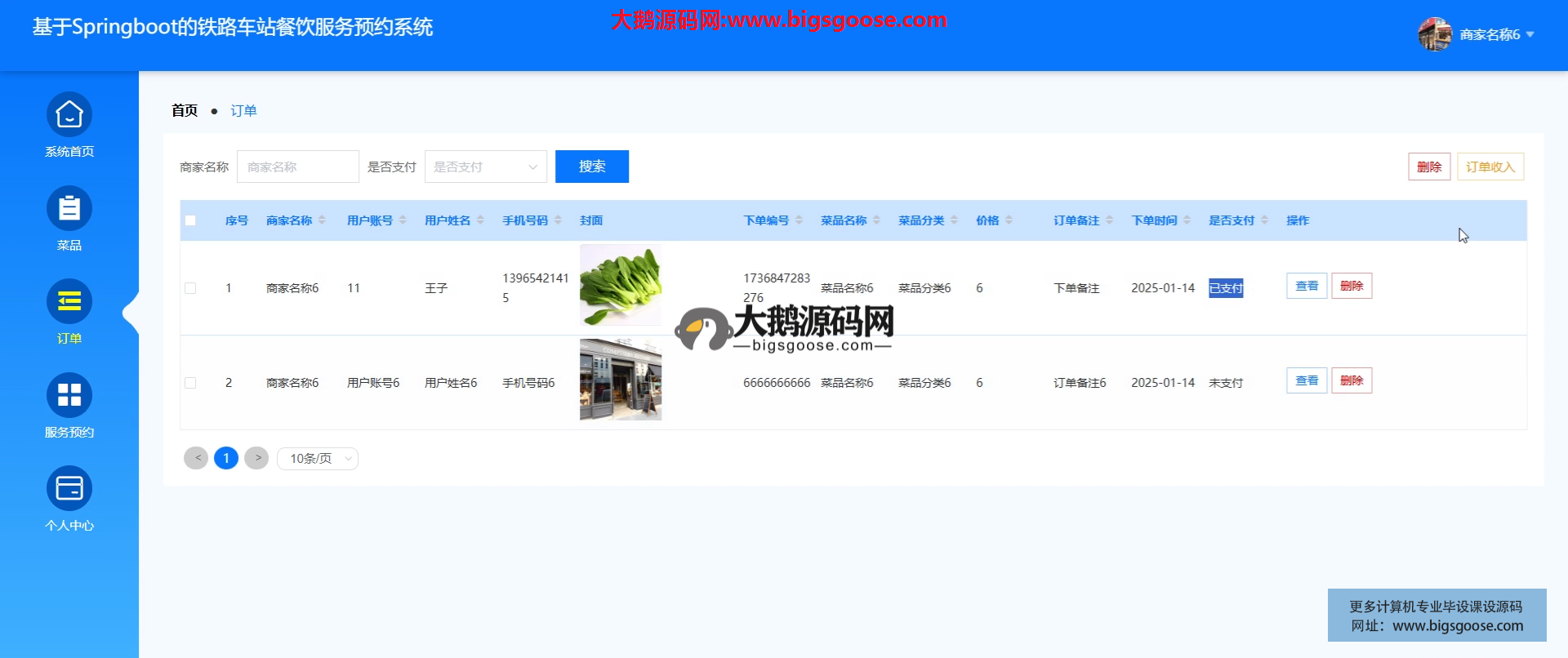The image size is (1568, 658).
Task: Sort by 价格 column arrows
Action: tap(1009, 220)
